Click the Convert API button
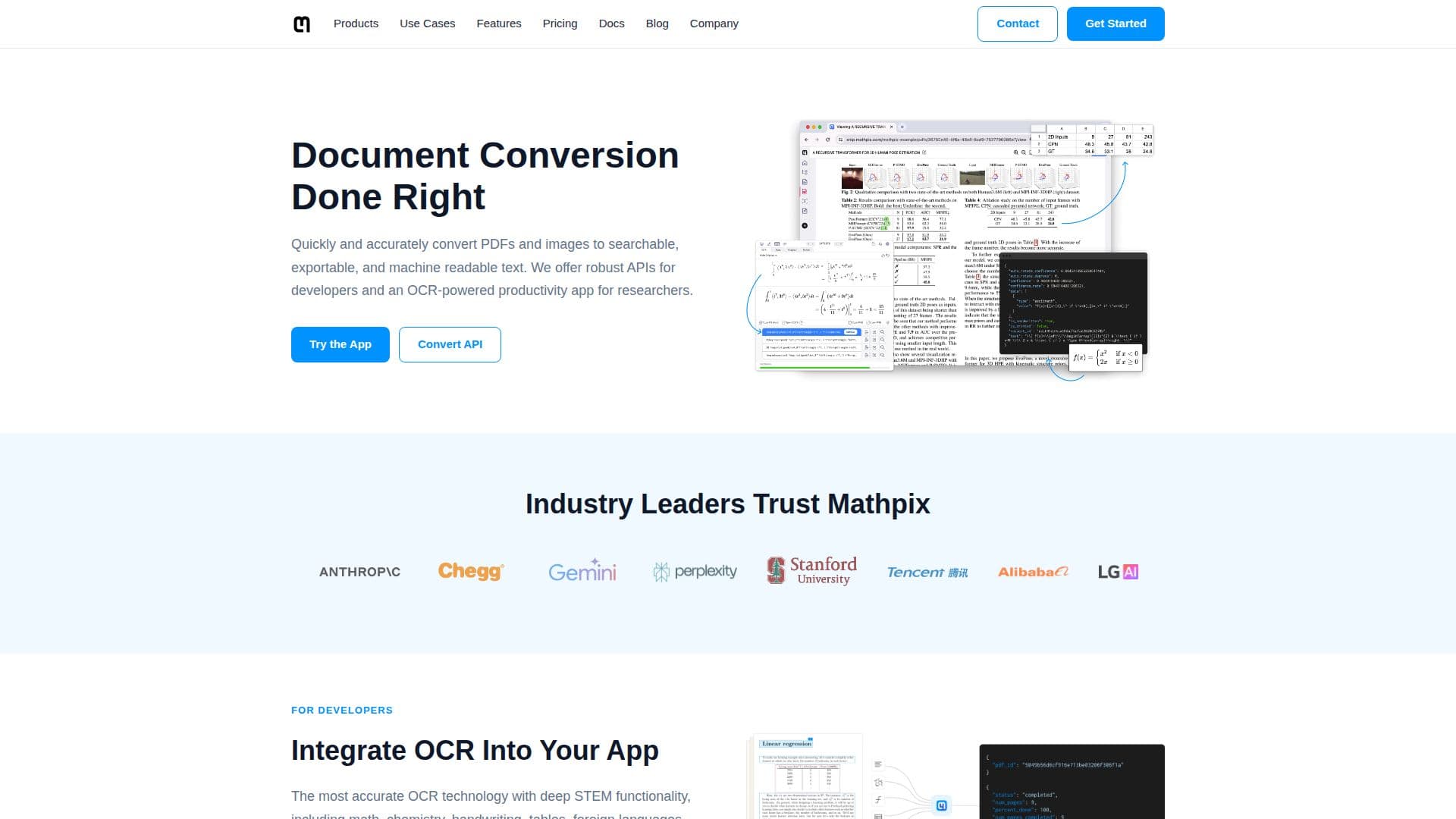The width and height of the screenshot is (1456, 819). 450,344
